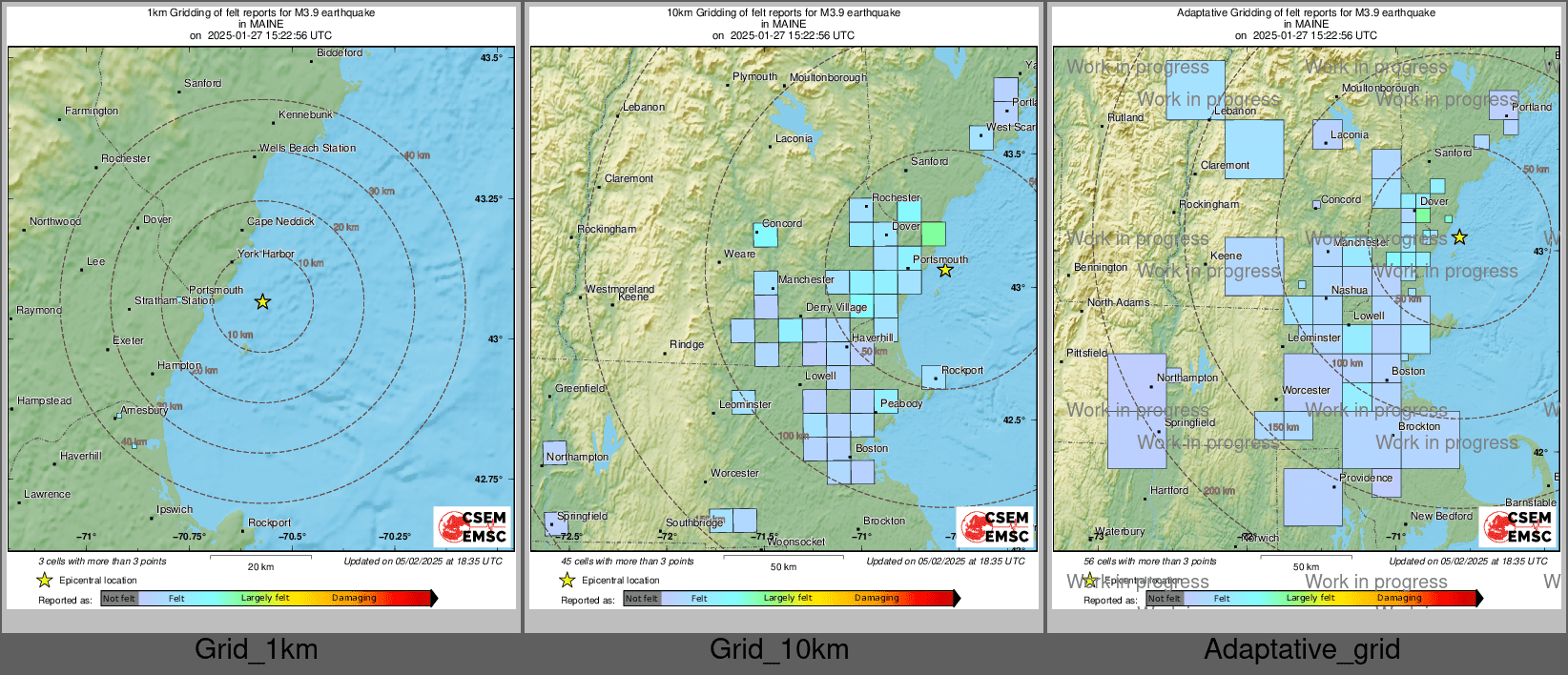Click the Hartford label on the adaptive map
The width and height of the screenshot is (1568, 675).
(1169, 490)
